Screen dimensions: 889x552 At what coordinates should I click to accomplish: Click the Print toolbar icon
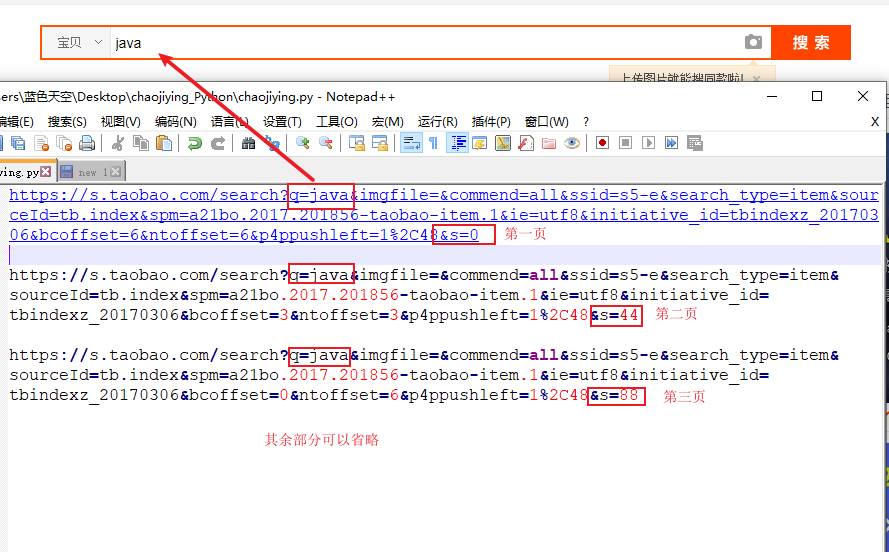[87, 143]
